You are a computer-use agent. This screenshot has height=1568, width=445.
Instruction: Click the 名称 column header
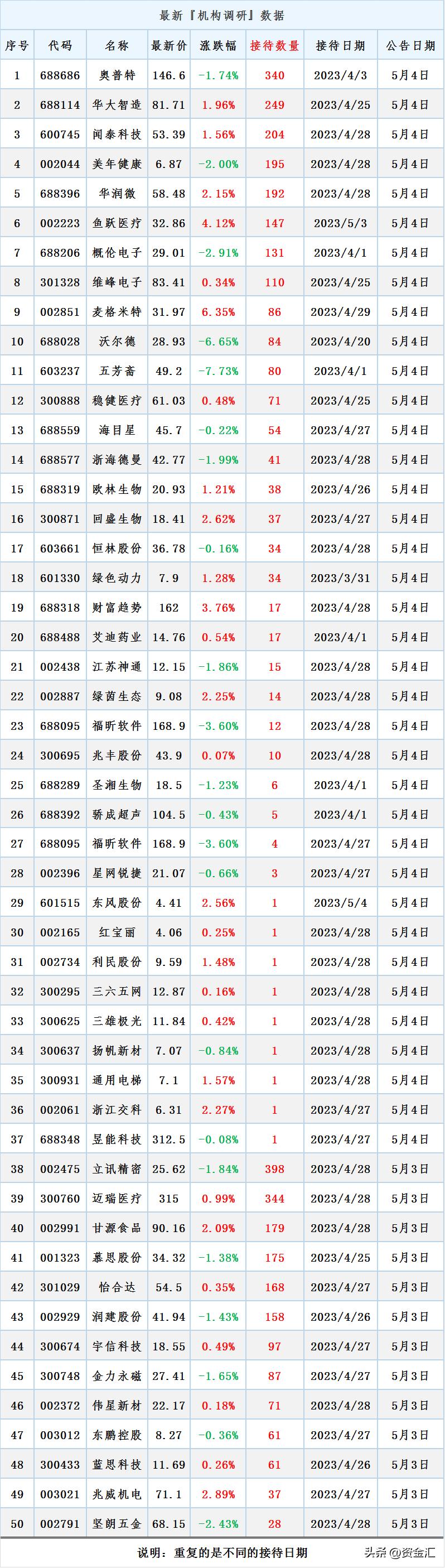(x=117, y=46)
